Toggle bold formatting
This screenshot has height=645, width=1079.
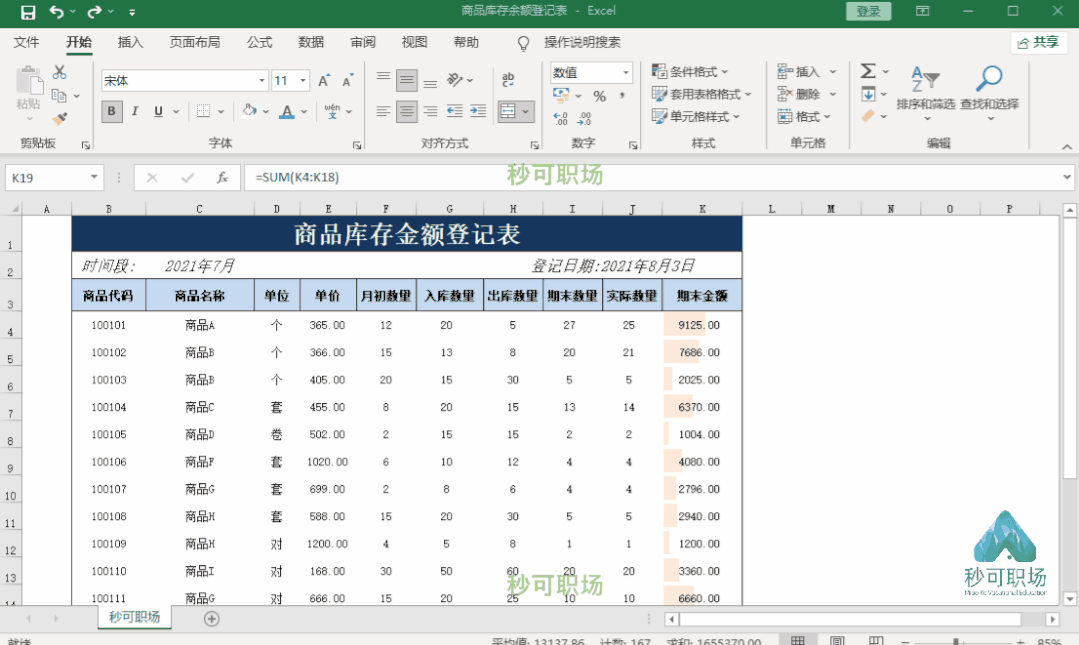111,112
